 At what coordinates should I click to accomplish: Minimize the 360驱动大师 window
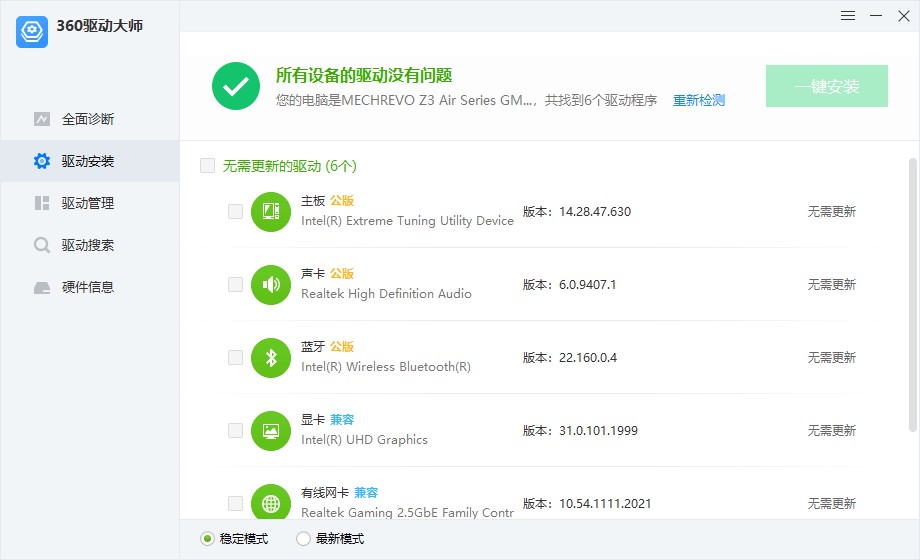tap(876, 16)
